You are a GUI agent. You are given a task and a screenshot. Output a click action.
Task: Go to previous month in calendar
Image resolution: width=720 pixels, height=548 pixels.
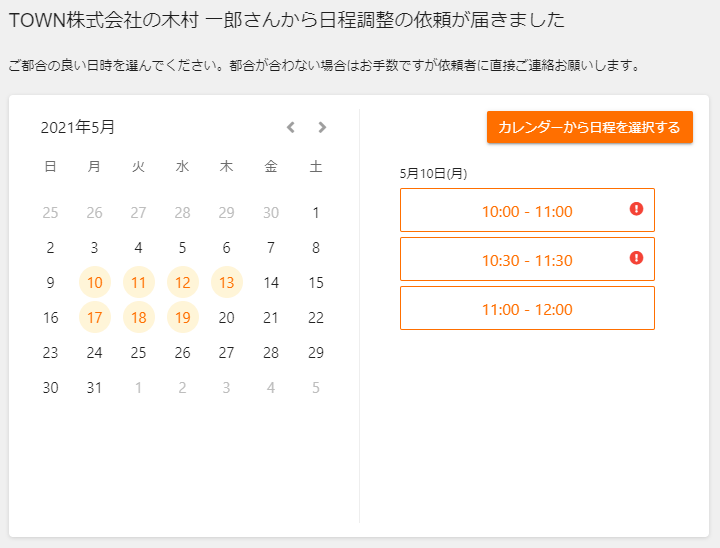(x=291, y=127)
